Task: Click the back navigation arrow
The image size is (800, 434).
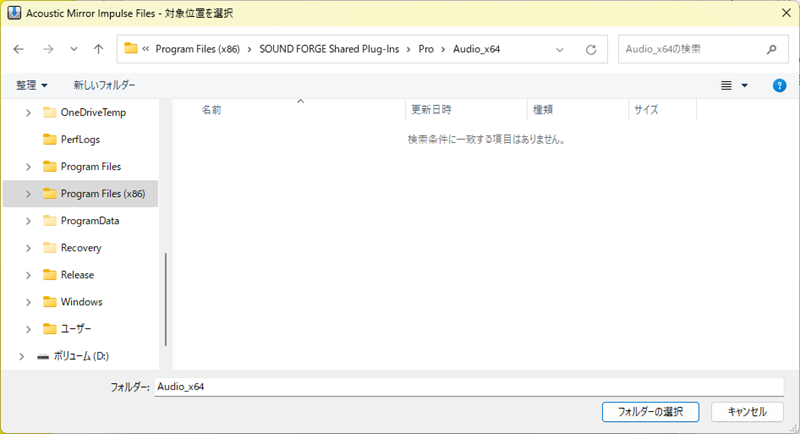Action: point(19,49)
